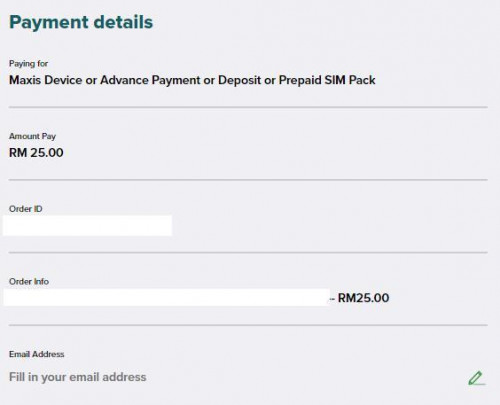Click the words Prepaid SIM Pack
This screenshot has width=500, height=405.
click(x=327, y=80)
